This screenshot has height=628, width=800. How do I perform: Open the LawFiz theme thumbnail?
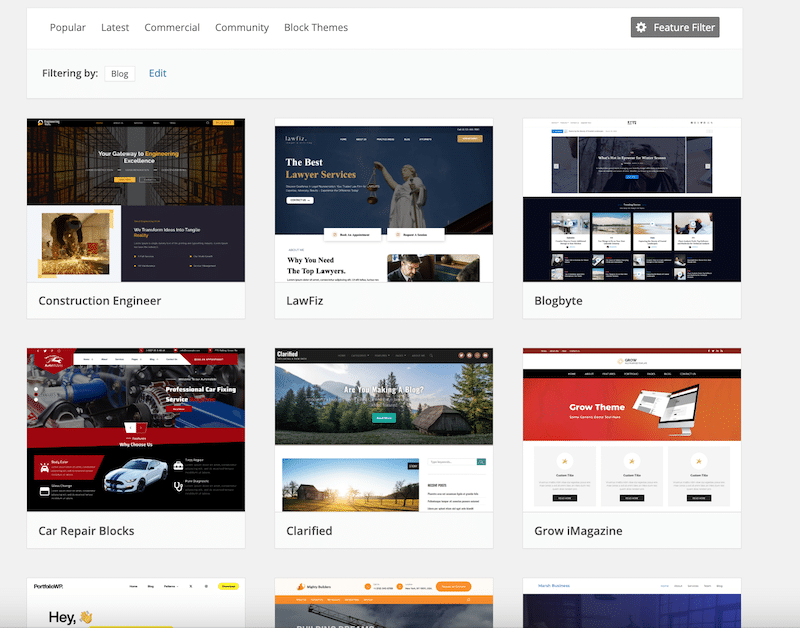[383, 200]
